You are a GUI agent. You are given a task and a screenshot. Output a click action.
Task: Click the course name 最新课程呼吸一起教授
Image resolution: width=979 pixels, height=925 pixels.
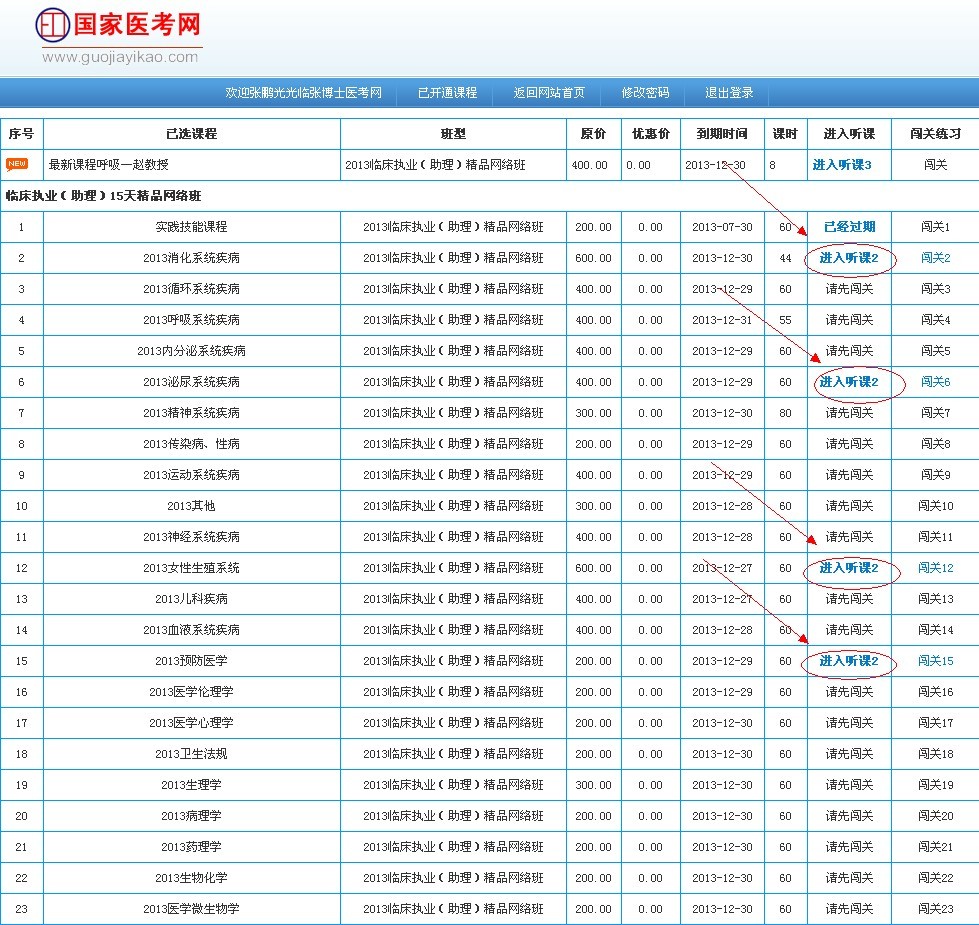tap(109, 165)
